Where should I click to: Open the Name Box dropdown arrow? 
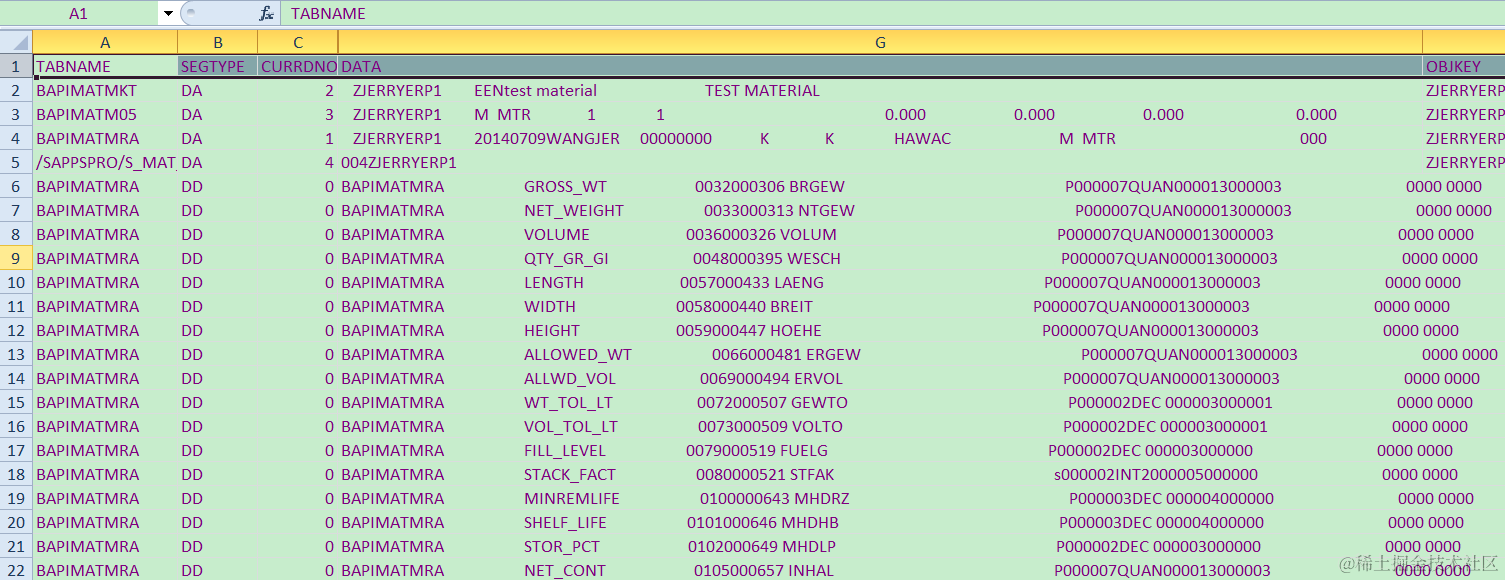click(x=168, y=14)
